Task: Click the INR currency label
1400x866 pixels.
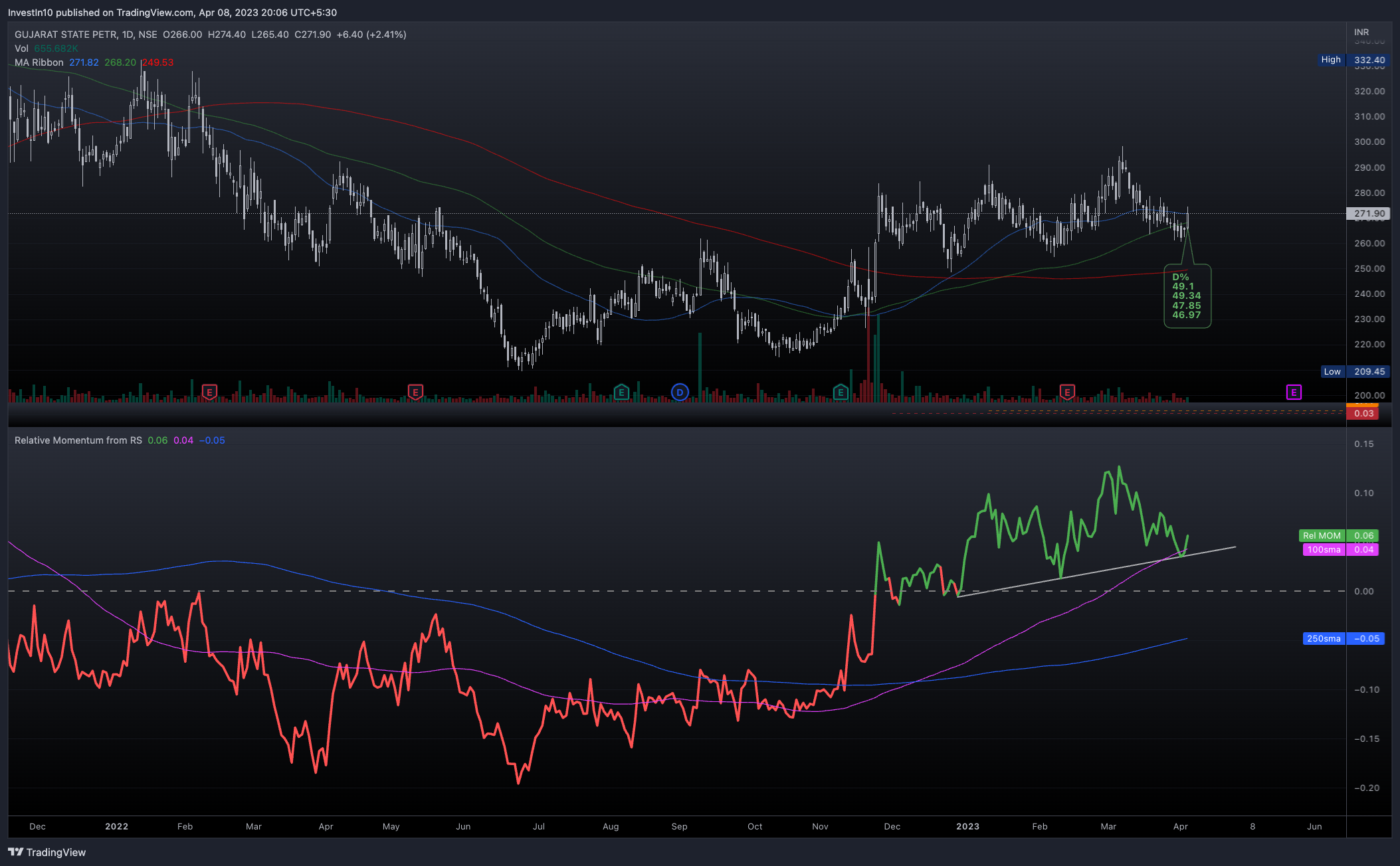Action: (x=1361, y=32)
